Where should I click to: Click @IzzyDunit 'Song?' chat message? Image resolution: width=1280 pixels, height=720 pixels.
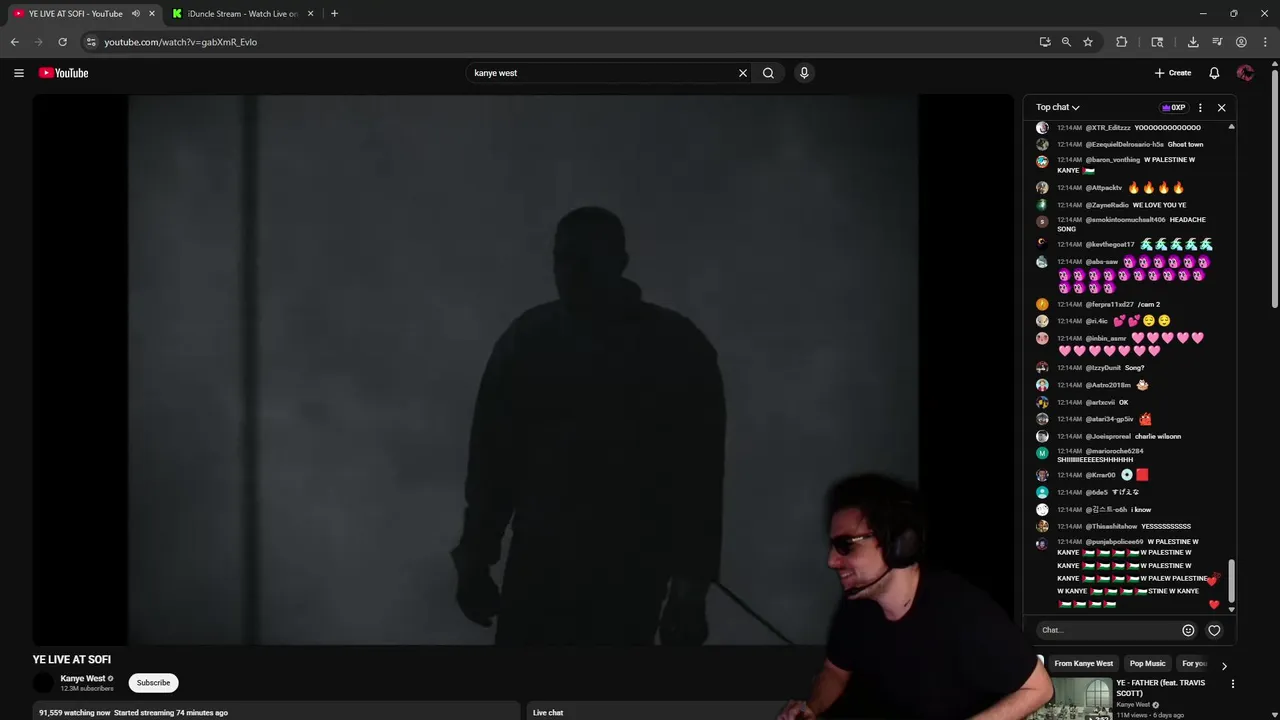[1134, 368]
